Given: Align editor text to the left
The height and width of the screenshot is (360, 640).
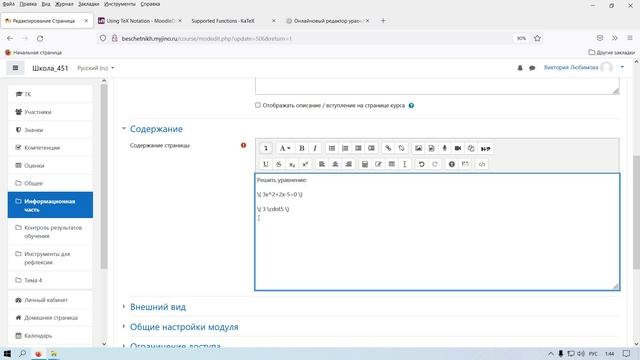Looking at the screenshot, I should click(322, 164).
